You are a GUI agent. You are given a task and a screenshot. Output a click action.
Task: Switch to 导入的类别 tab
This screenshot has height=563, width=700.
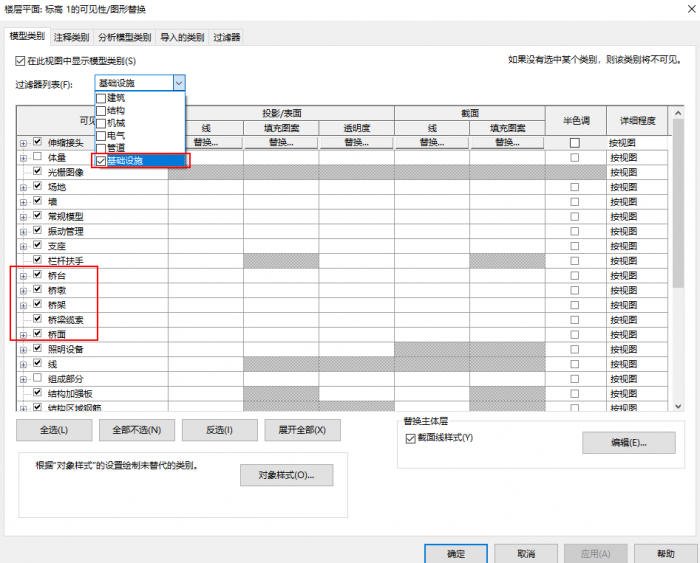pos(182,37)
